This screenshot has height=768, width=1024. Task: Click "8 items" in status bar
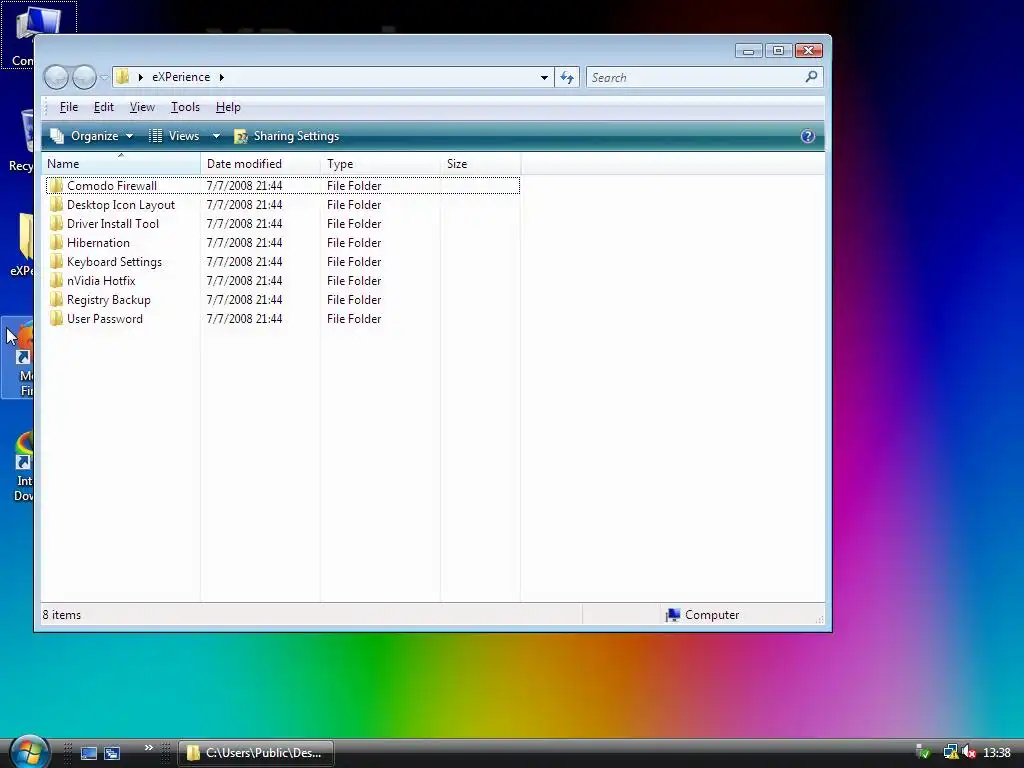pyautogui.click(x=61, y=615)
